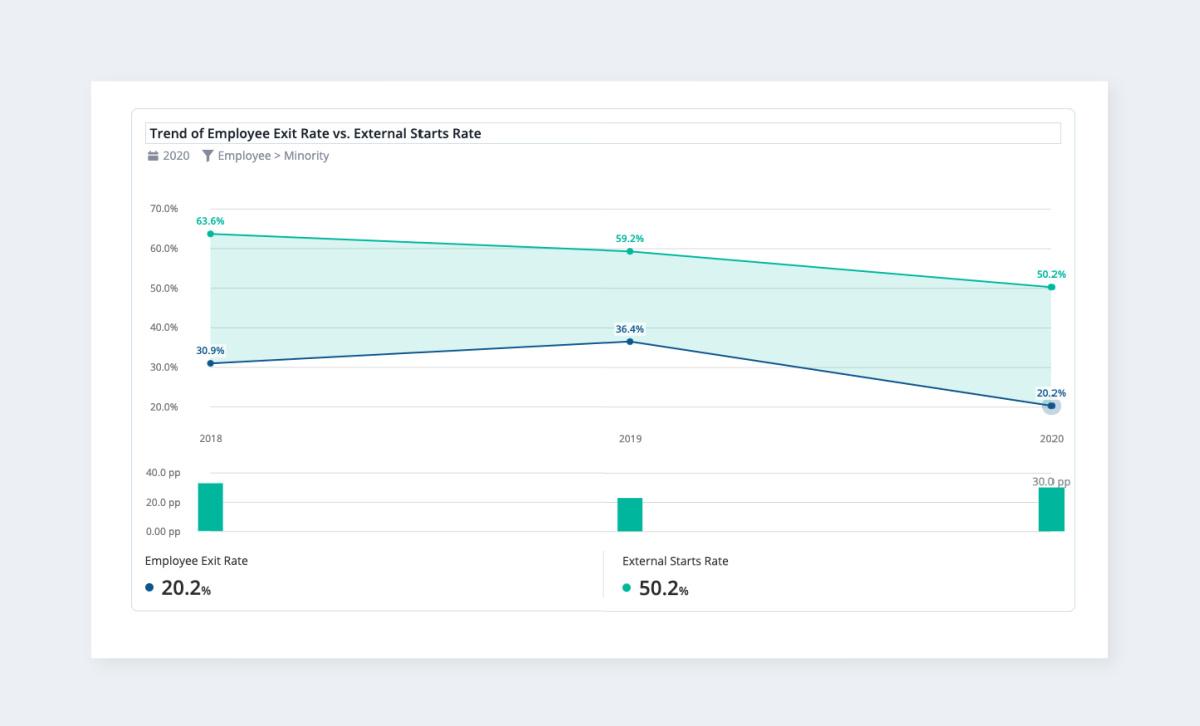Click the External Starts Rate legend label

(x=675, y=561)
